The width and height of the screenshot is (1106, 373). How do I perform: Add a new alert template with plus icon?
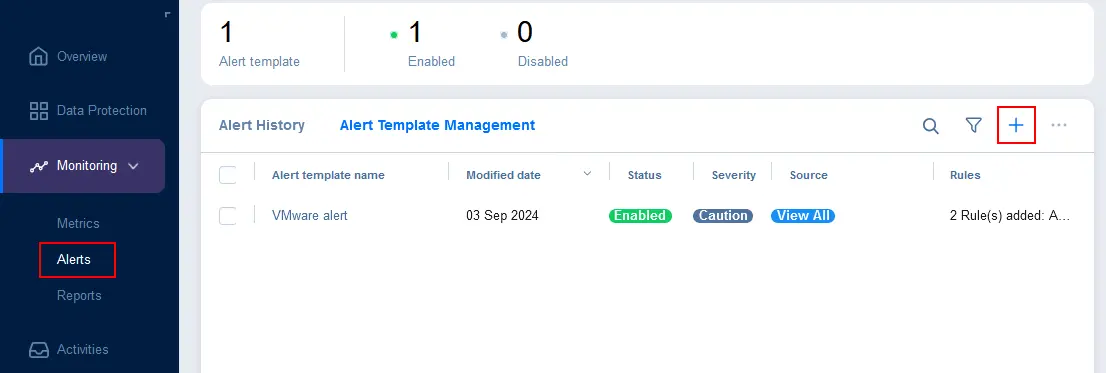click(x=1016, y=126)
